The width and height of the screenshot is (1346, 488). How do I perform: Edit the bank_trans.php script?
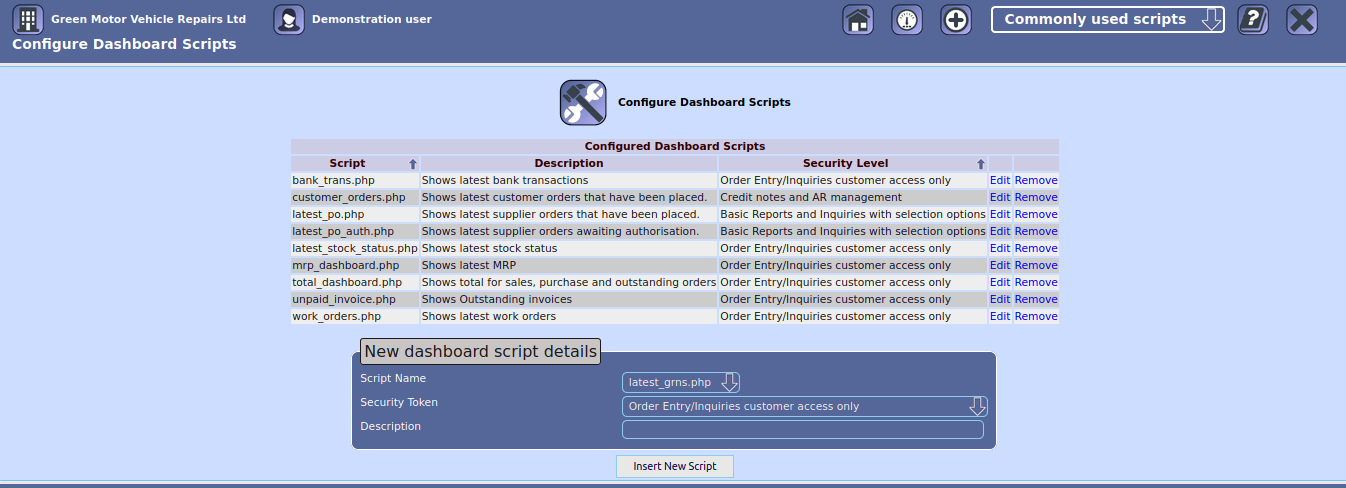click(1000, 181)
